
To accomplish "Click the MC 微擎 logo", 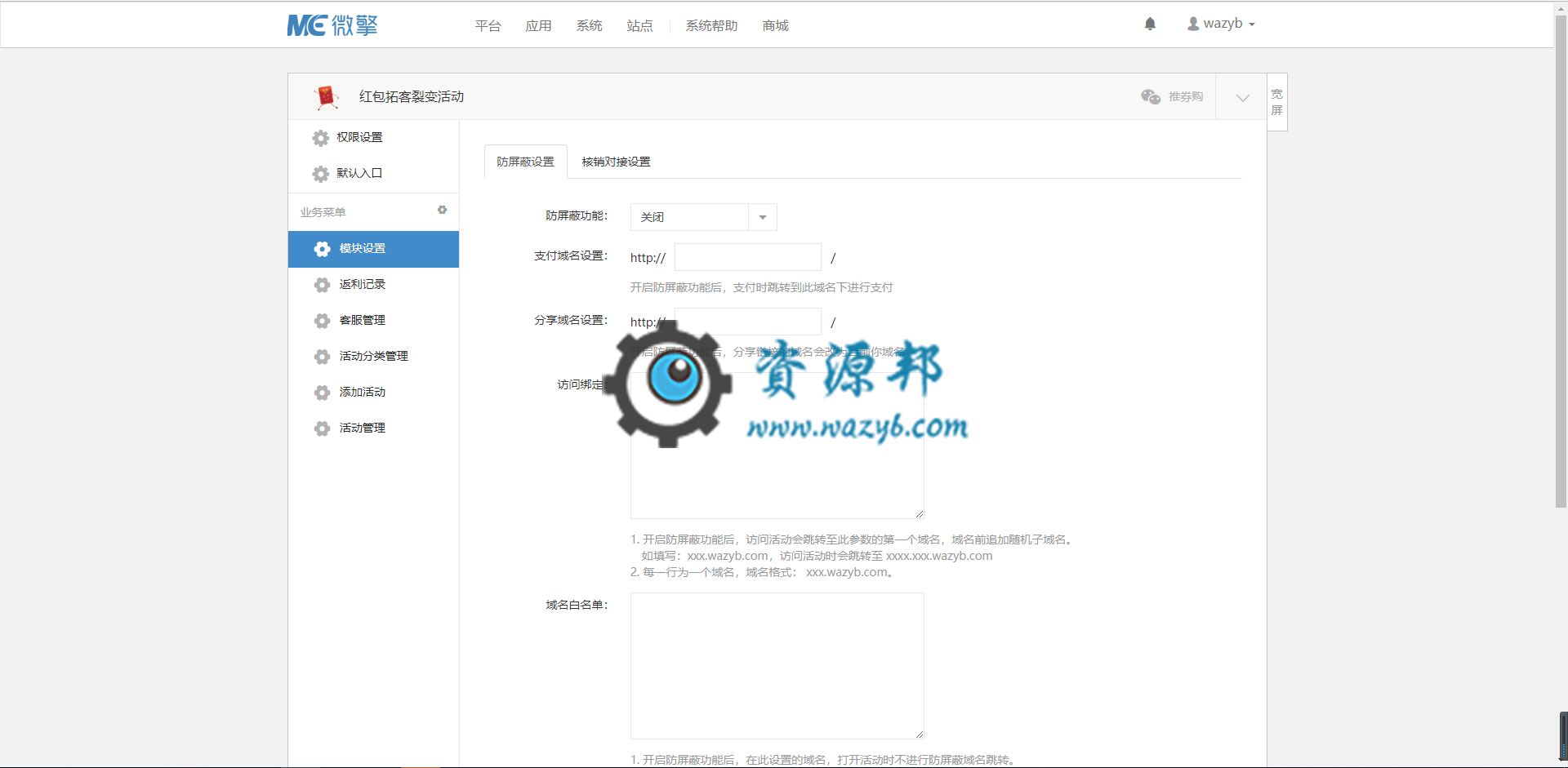I will 332,25.
